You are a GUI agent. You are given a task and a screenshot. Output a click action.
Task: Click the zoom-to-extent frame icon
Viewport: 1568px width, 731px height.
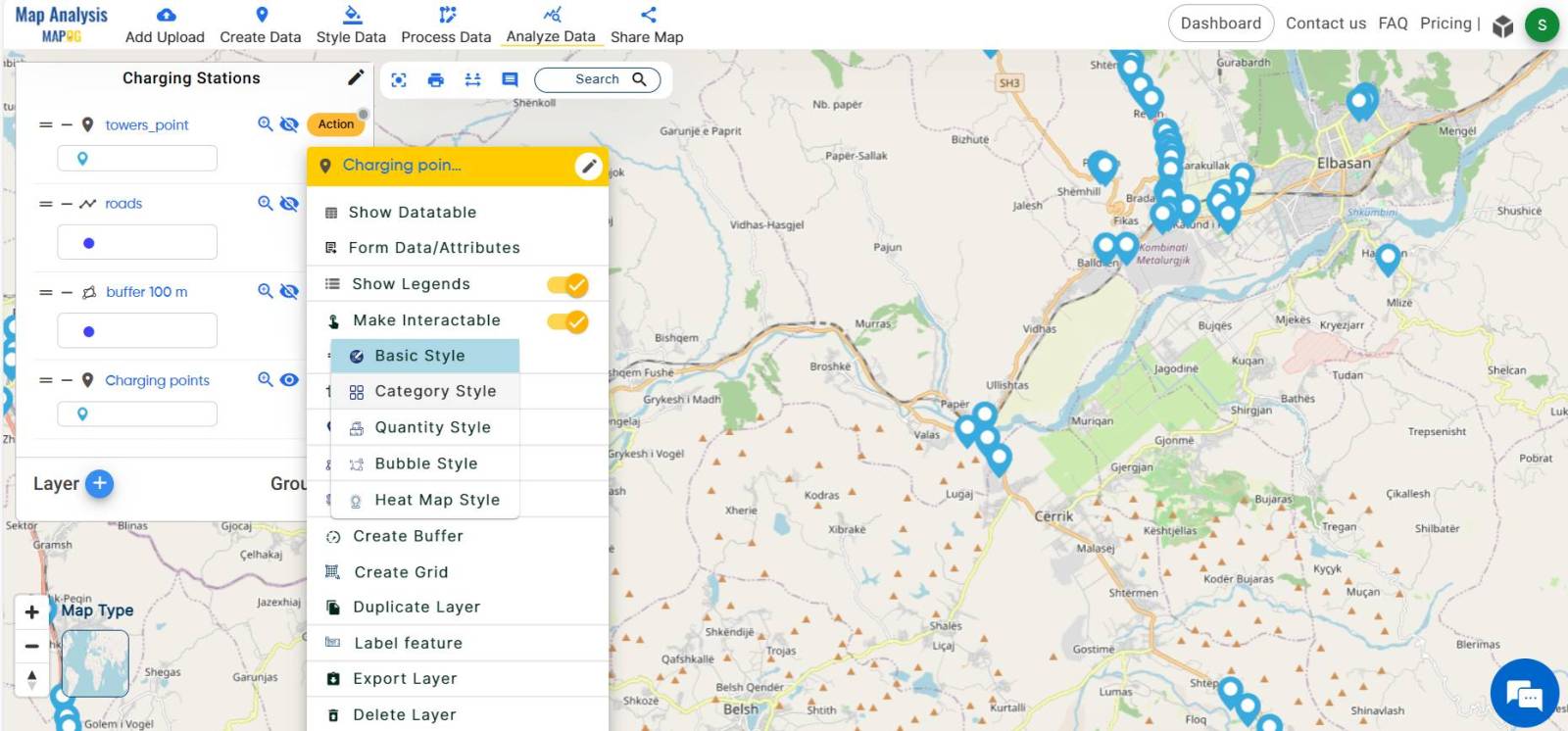(399, 79)
